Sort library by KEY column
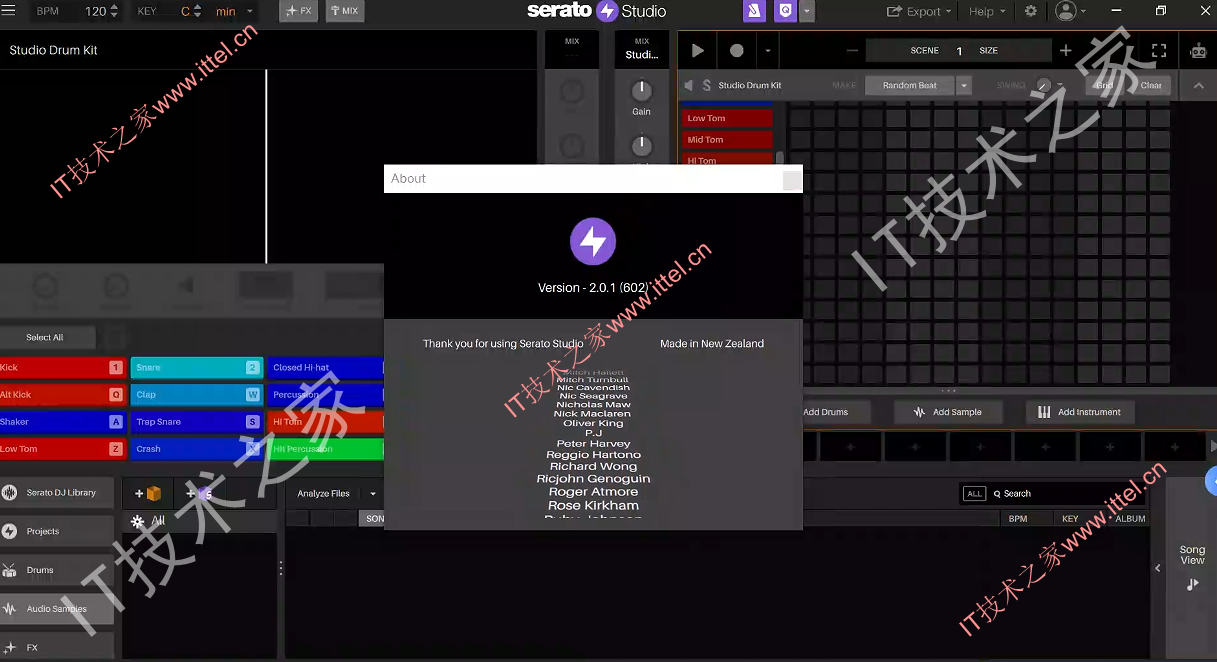Screen dimensions: 1217x662 [1070, 519]
